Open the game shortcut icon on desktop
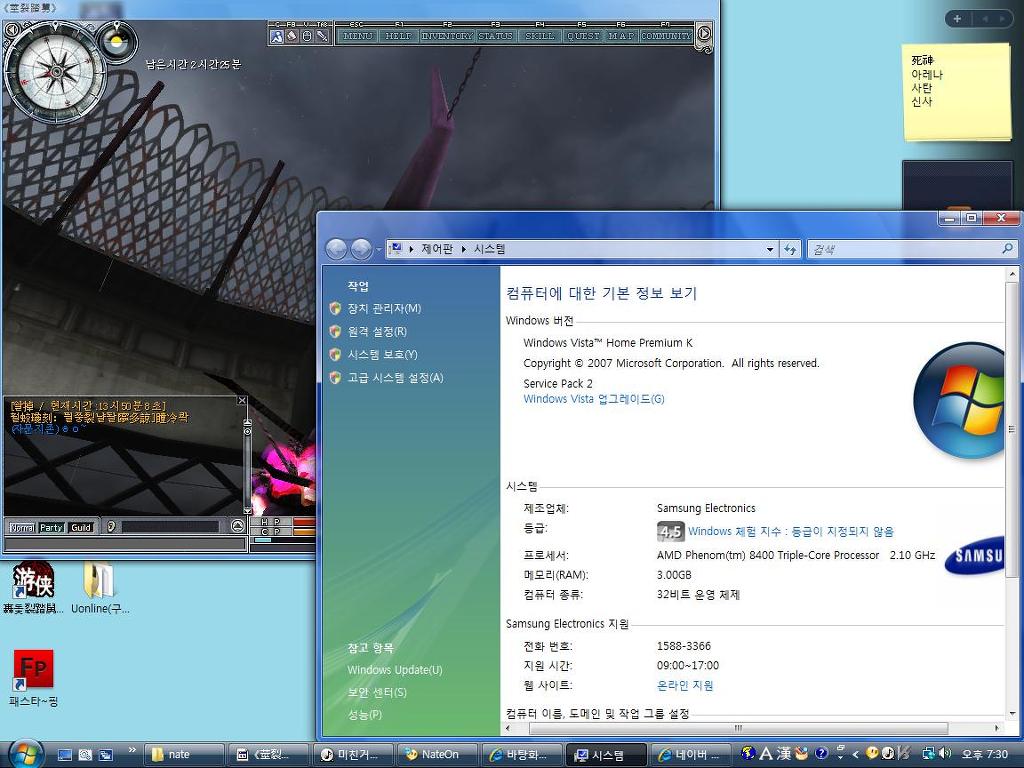 [x=33, y=579]
